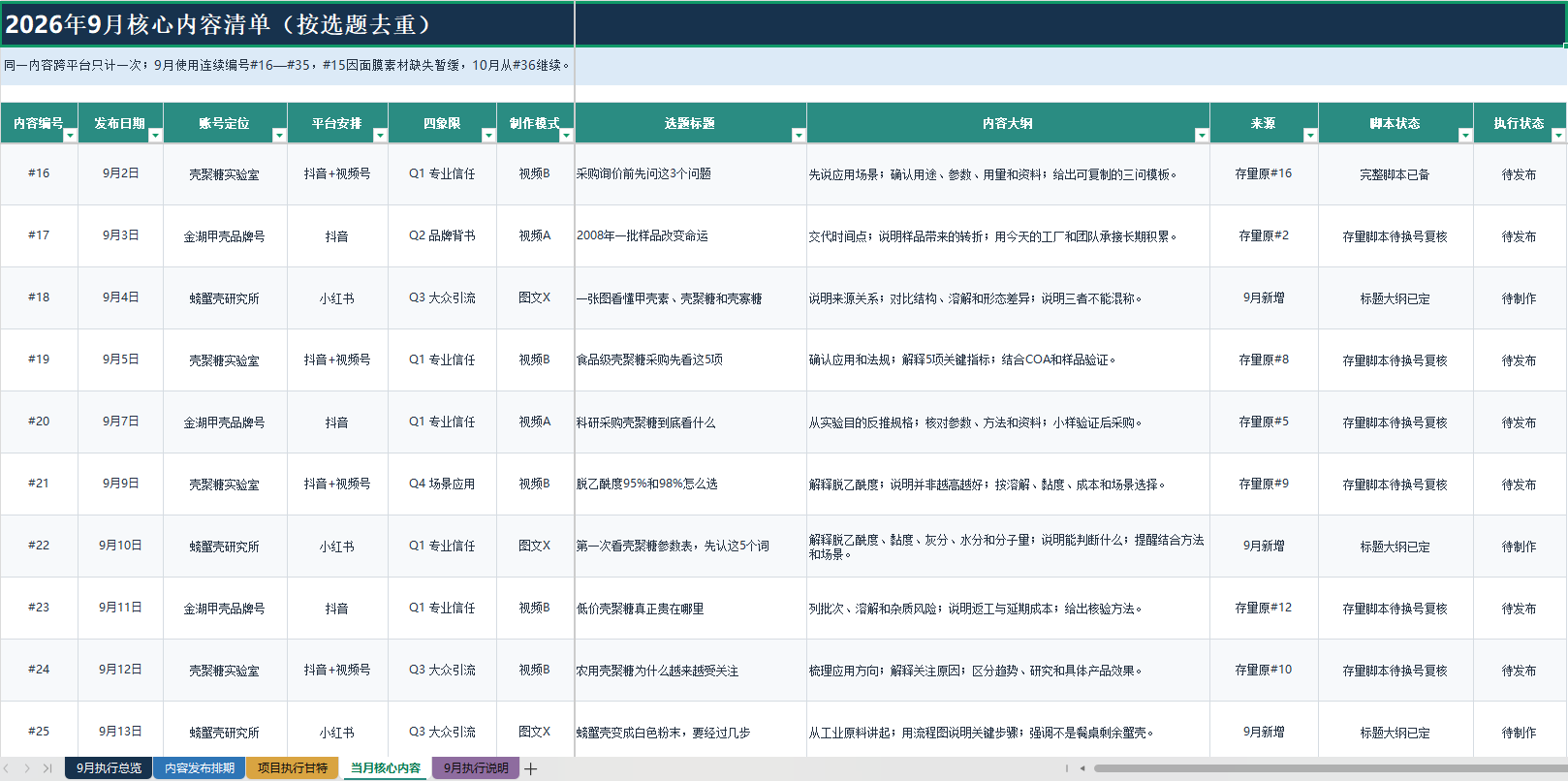The width and height of the screenshot is (1568, 781).
Task: Select the 完整脚本已备 status cell
Action: (x=1396, y=173)
